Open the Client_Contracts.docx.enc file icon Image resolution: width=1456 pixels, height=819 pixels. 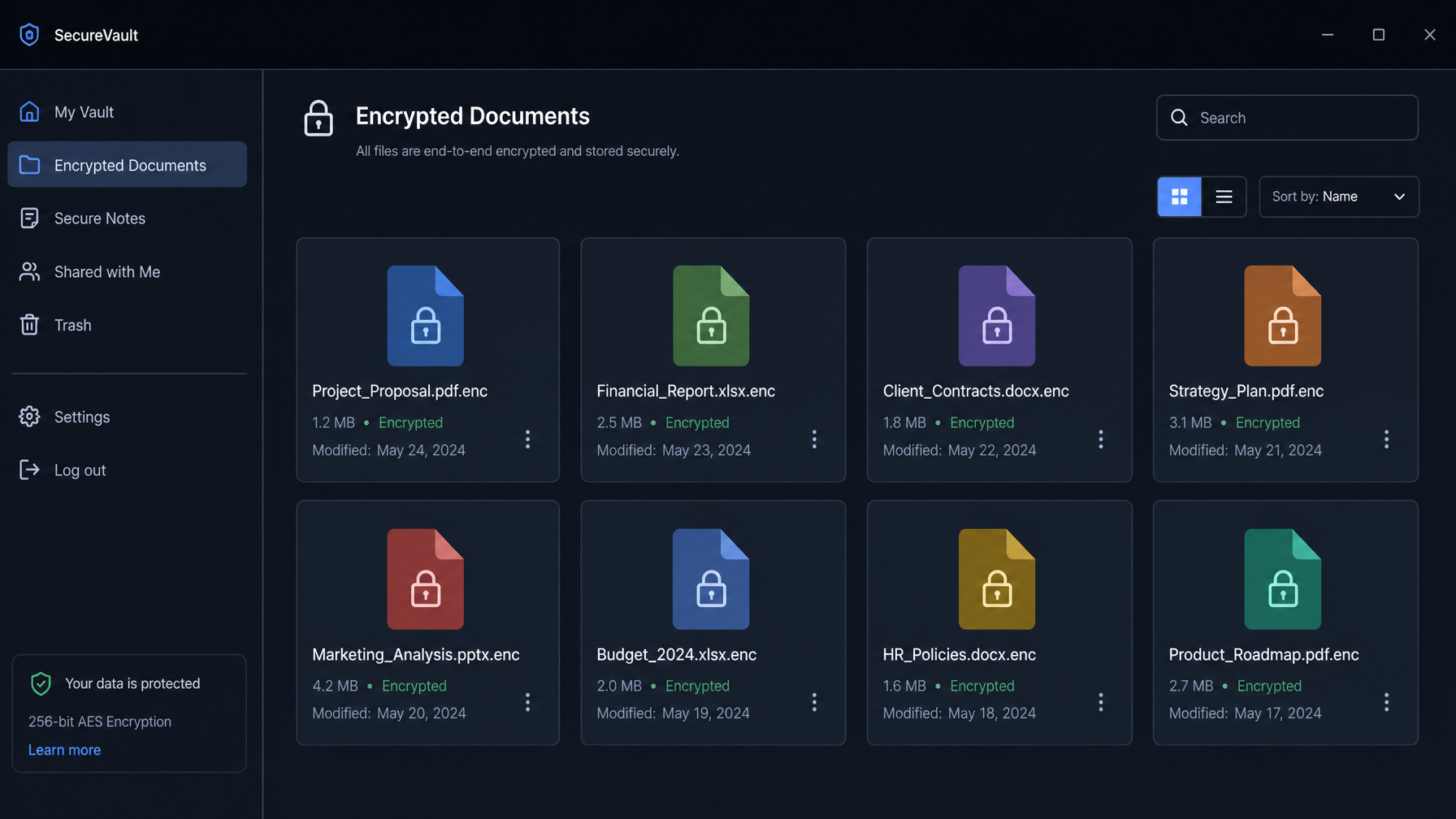click(x=997, y=315)
